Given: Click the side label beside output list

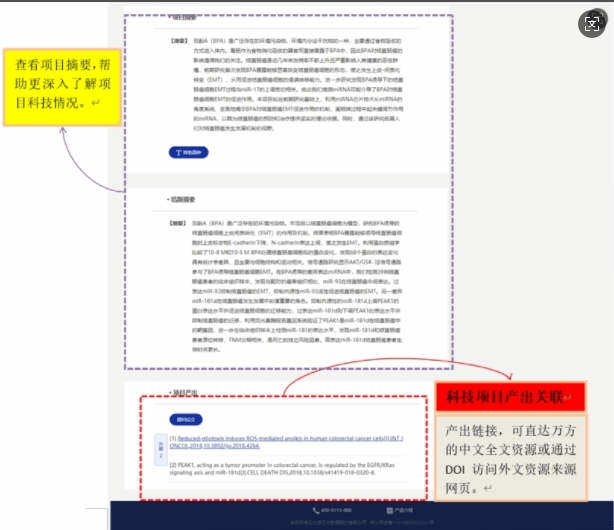Looking at the screenshot, I should point(158,450).
